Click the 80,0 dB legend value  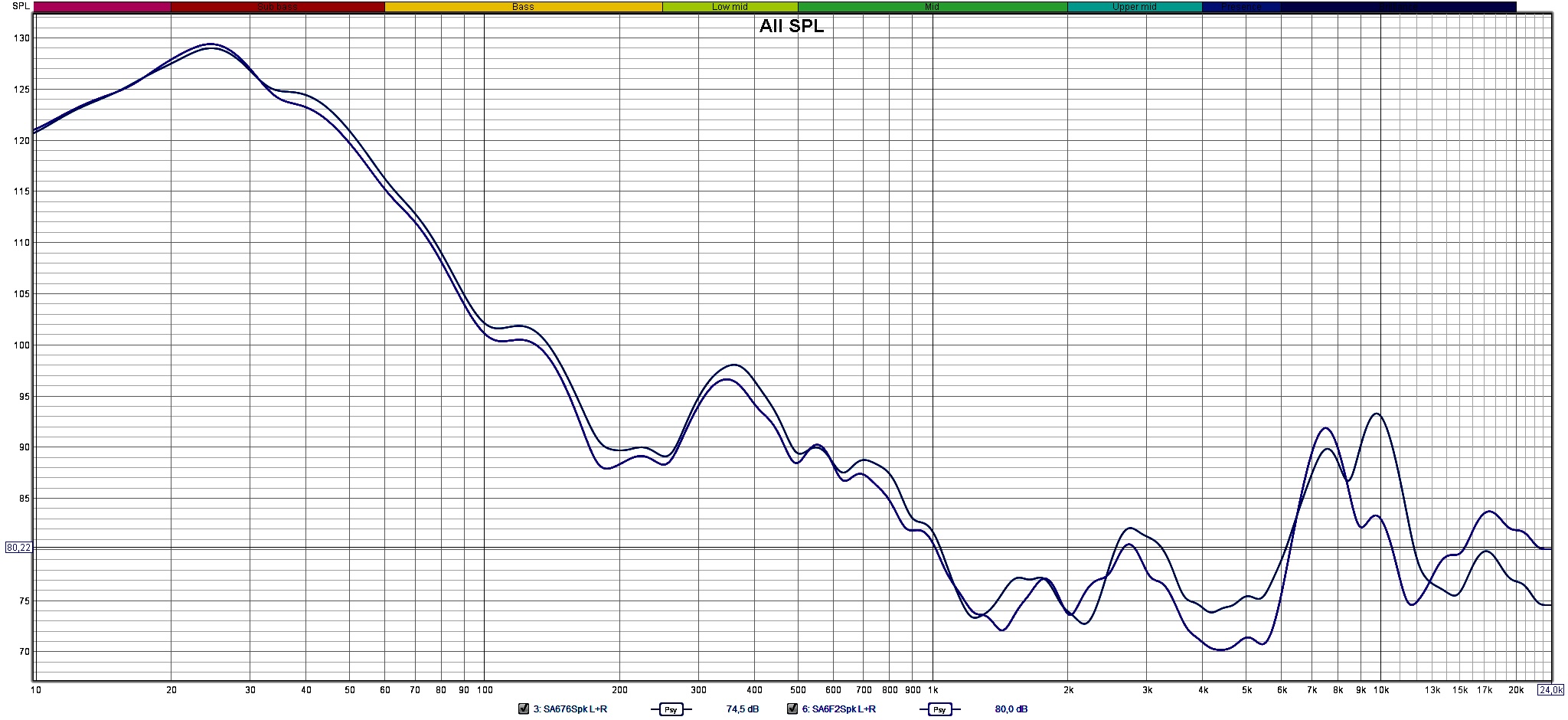1011,709
